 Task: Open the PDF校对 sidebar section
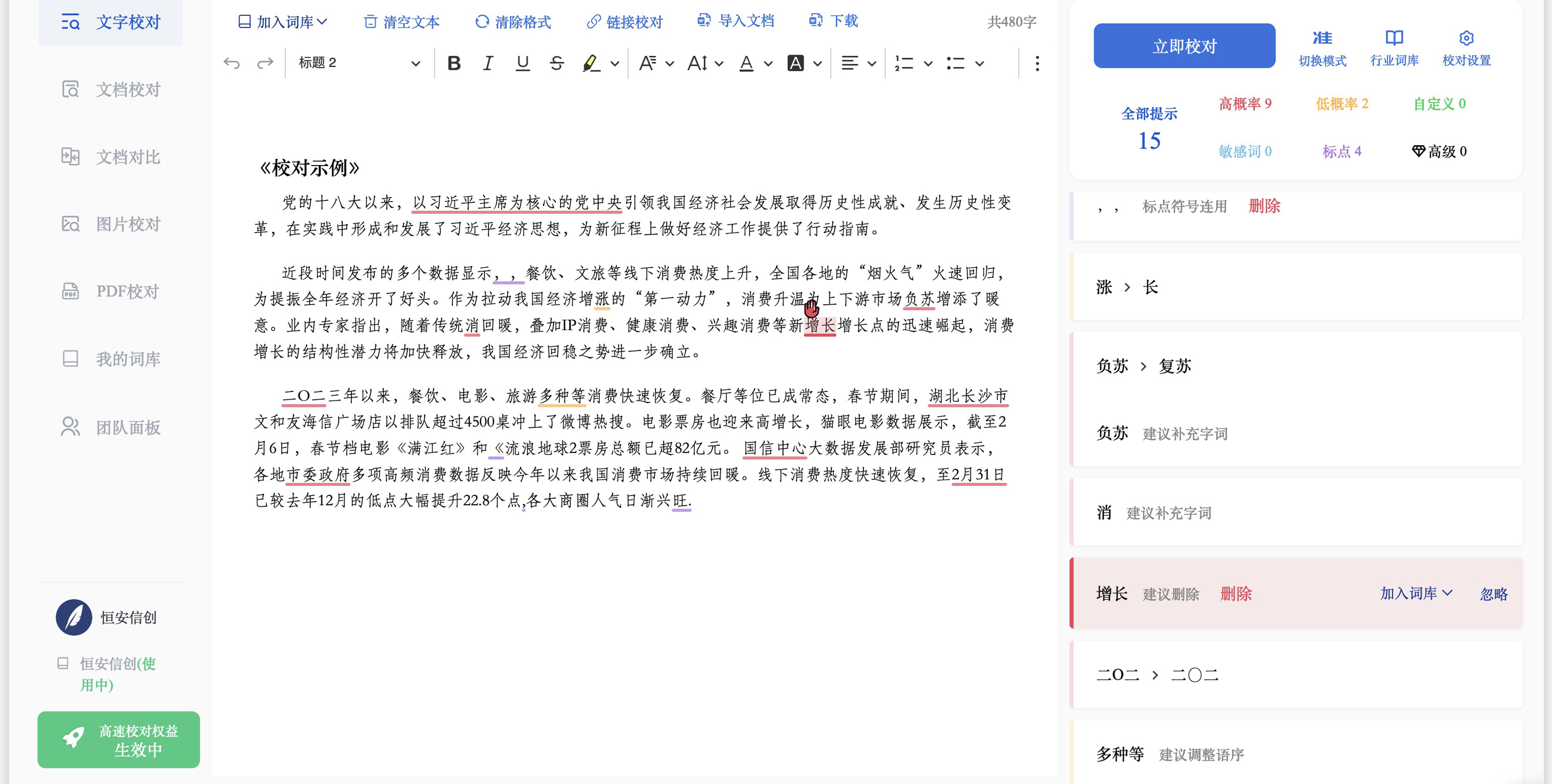pos(111,292)
